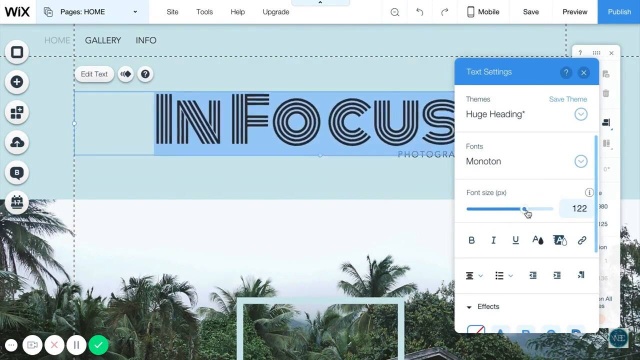This screenshot has height=360, width=640.
Task: Open the Monoton fonts dropdown
Action: click(581, 161)
